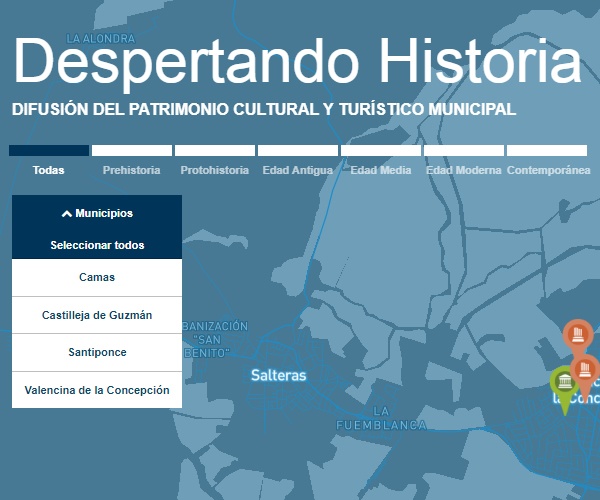Click the green museum map marker
The image size is (600, 500).
(564, 385)
